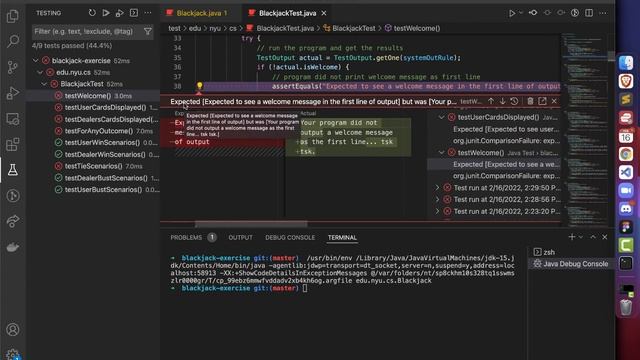Create a new terminal with plus
This screenshot has height=360, width=640.
[x=571, y=237]
